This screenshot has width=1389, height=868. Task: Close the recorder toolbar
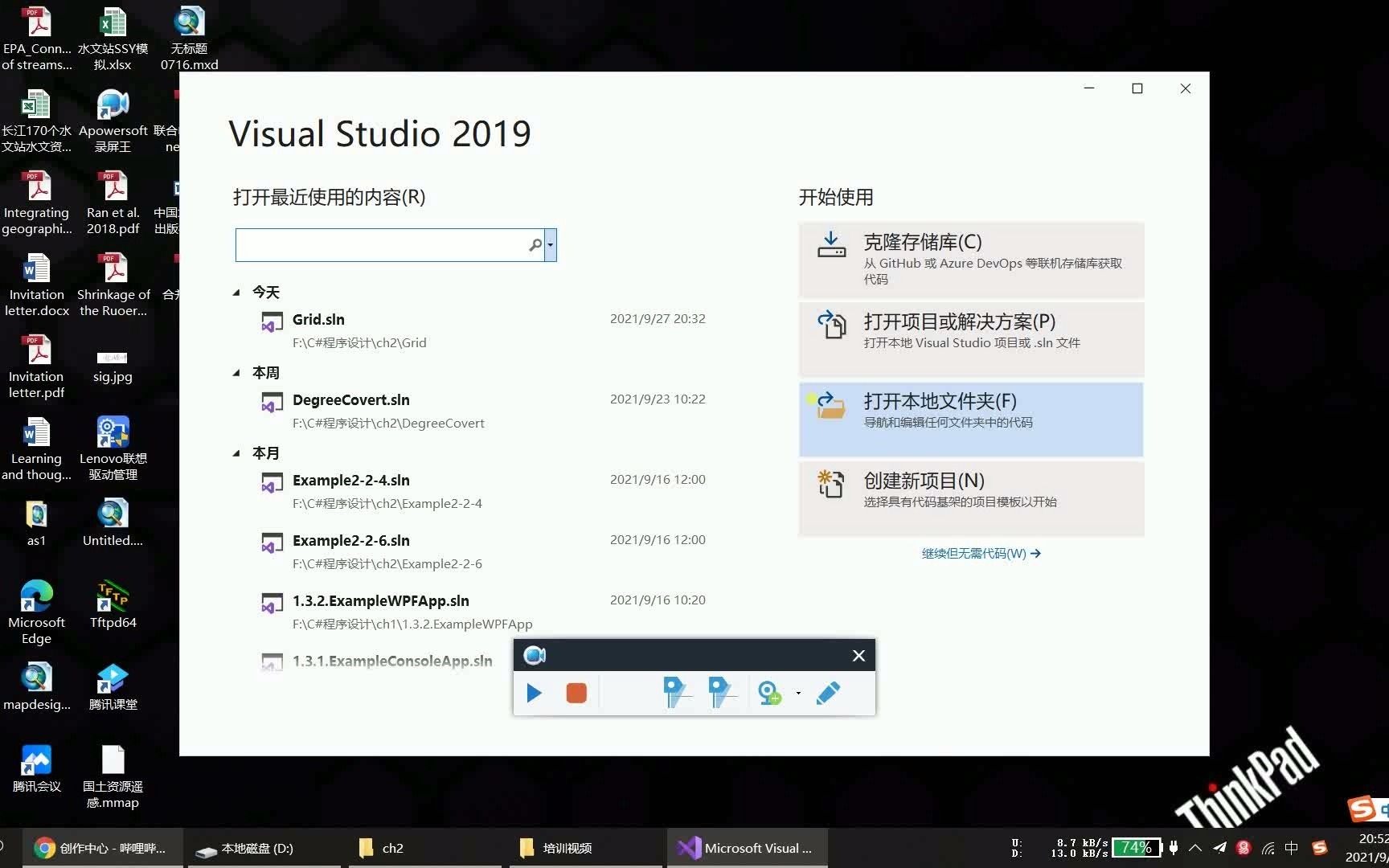click(858, 656)
